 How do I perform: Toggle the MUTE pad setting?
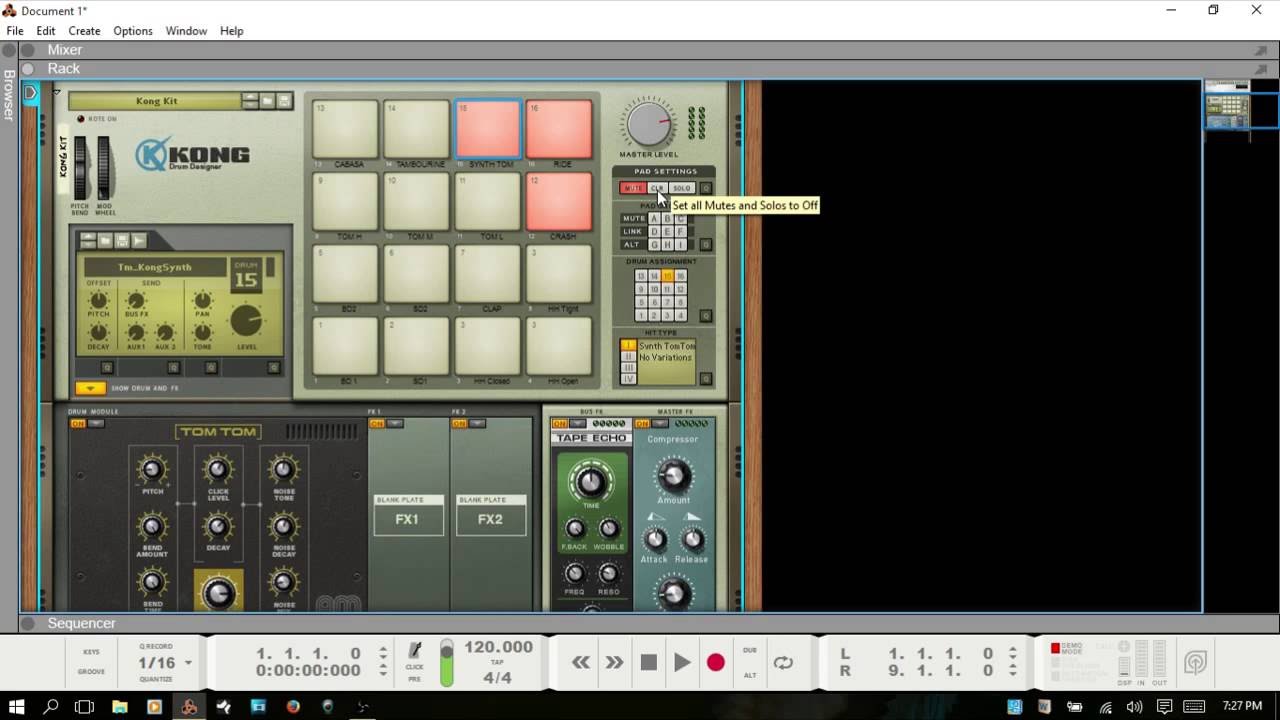pos(632,188)
